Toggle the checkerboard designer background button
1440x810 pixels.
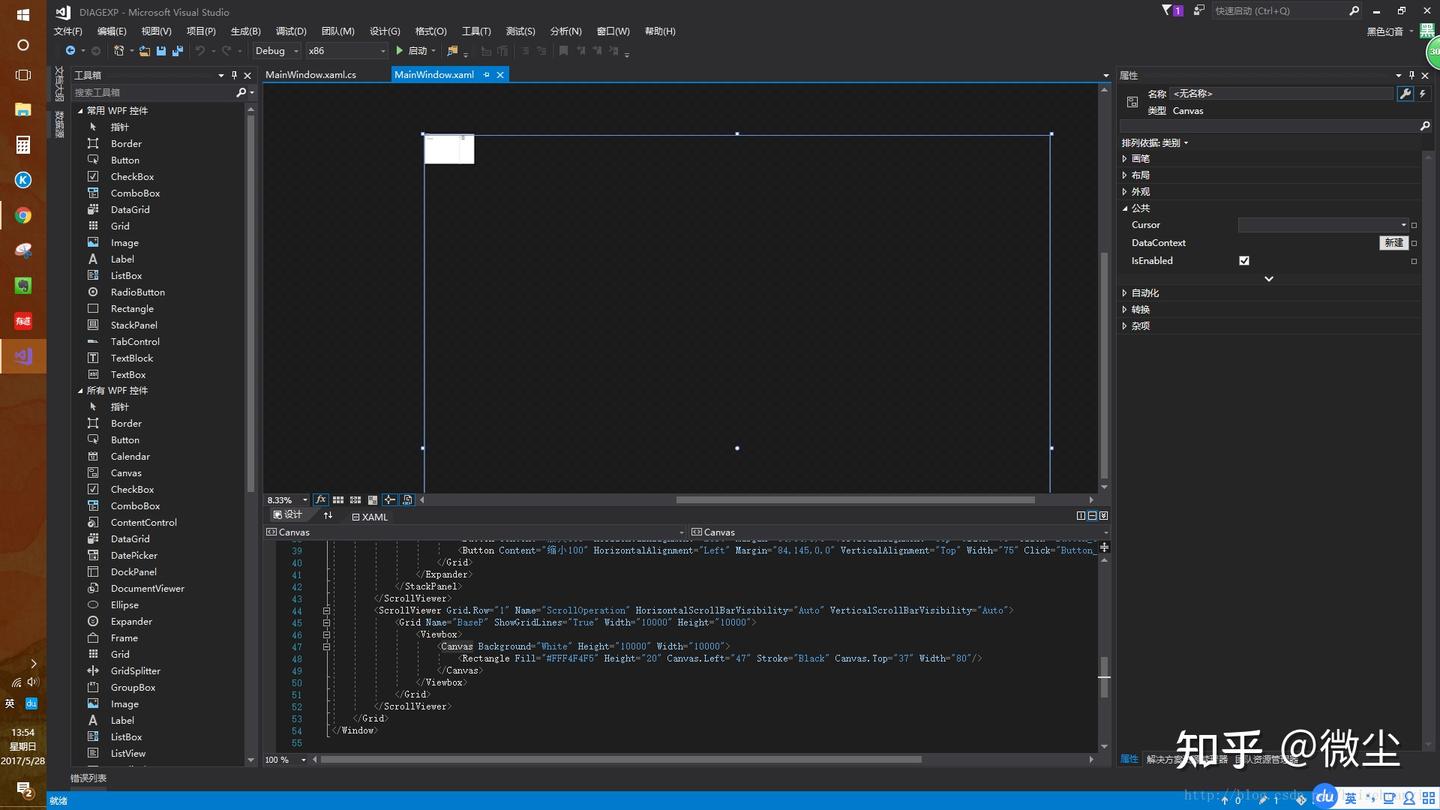[x=372, y=500]
